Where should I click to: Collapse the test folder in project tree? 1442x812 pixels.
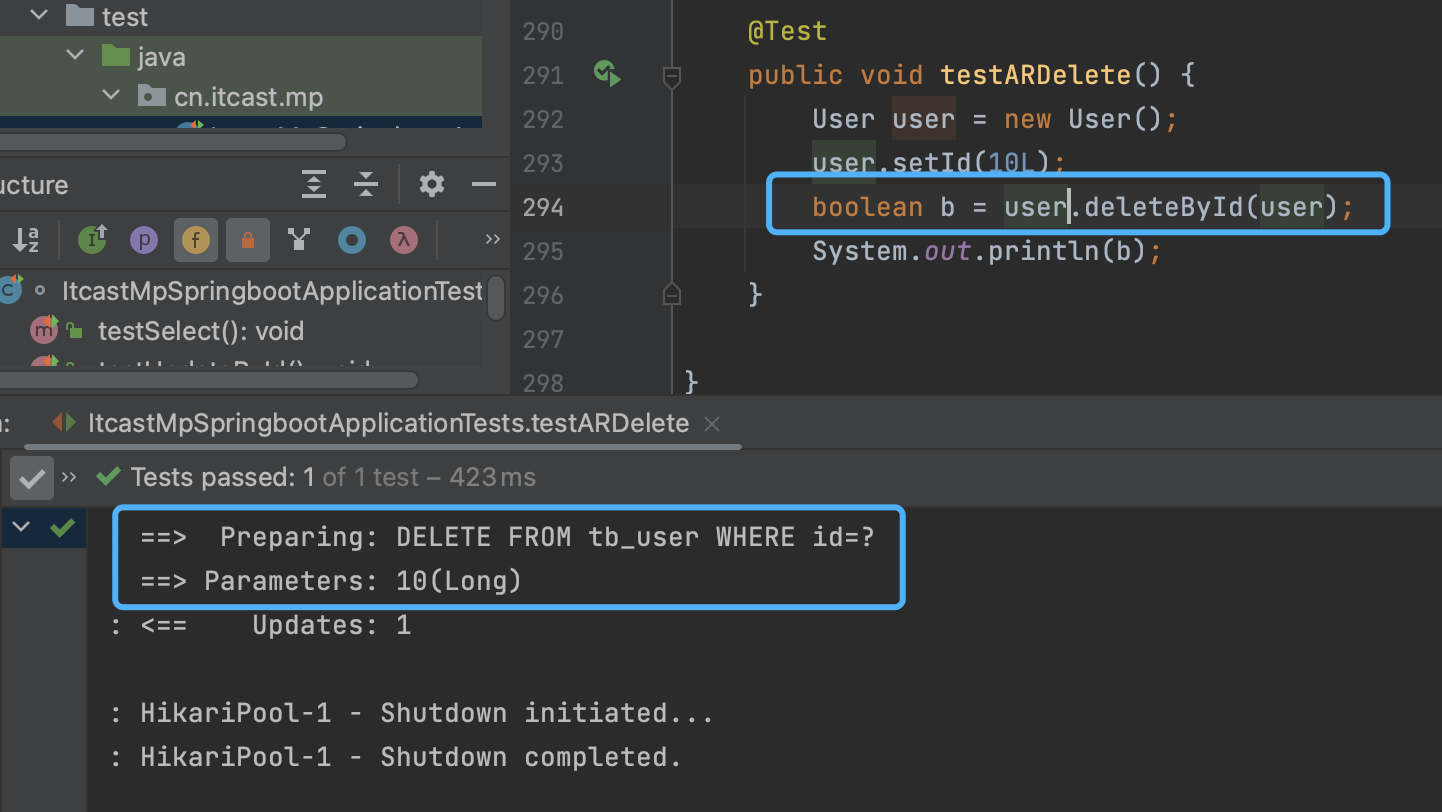(40, 16)
